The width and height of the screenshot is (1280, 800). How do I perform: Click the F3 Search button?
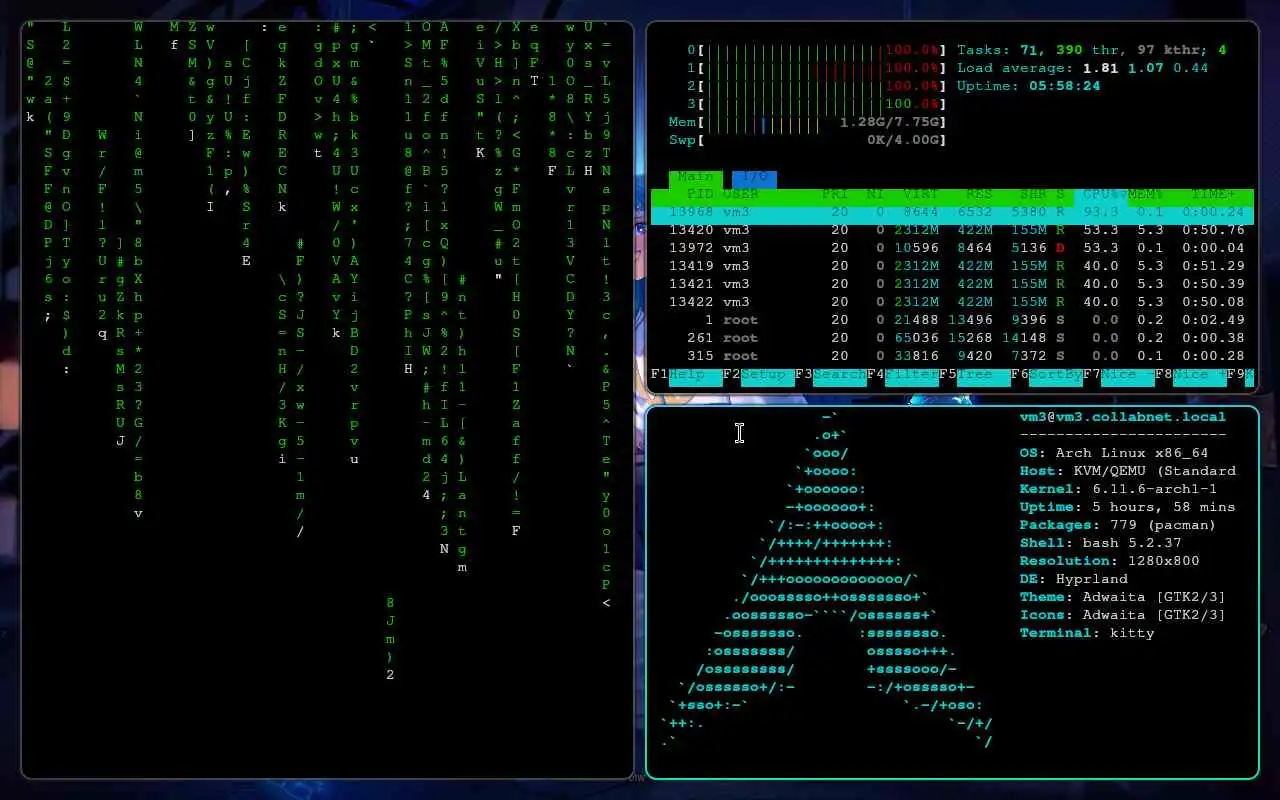pos(830,375)
